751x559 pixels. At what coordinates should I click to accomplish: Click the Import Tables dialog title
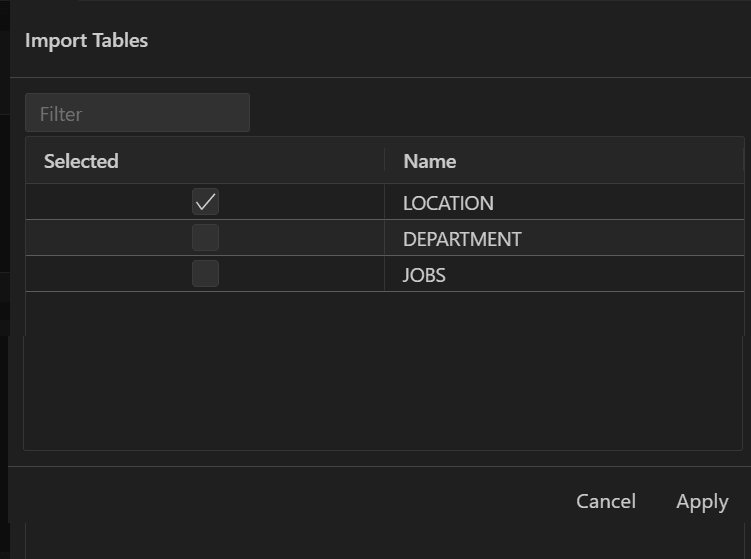click(86, 41)
